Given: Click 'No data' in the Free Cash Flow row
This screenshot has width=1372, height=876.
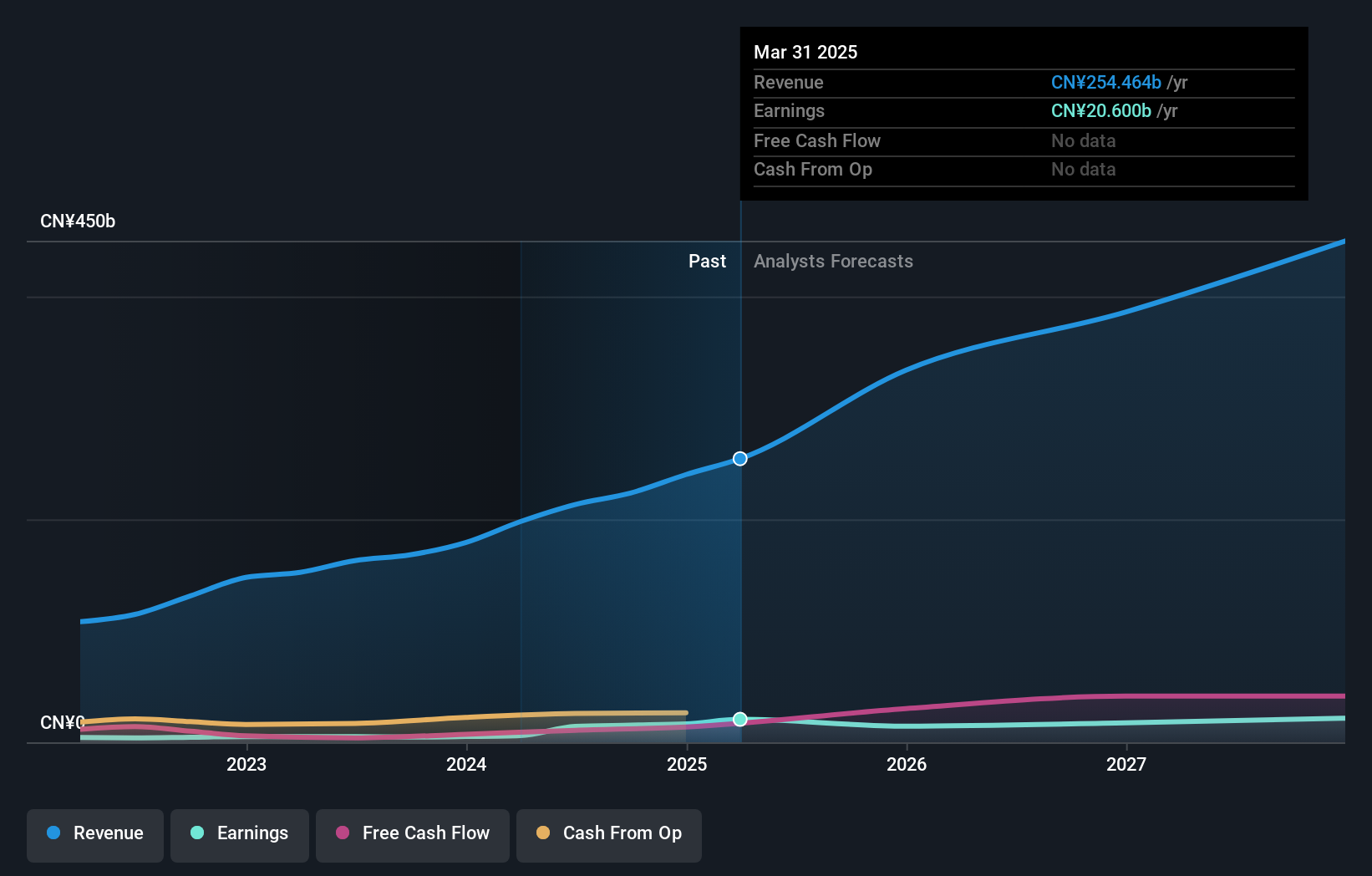Looking at the screenshot, I should (1084, 140).
